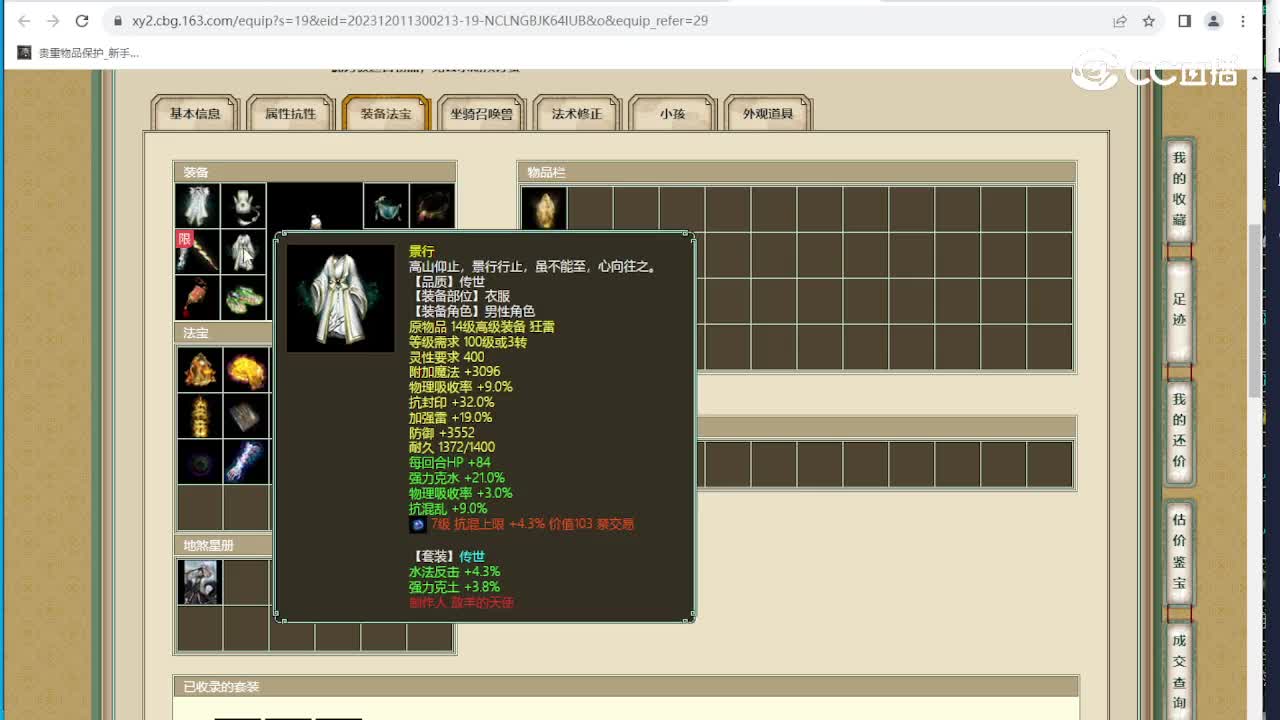1280x720 pixels.
Task: Select the dark ring equipment icon beside the helmet
Action: [x=432, y=206]
